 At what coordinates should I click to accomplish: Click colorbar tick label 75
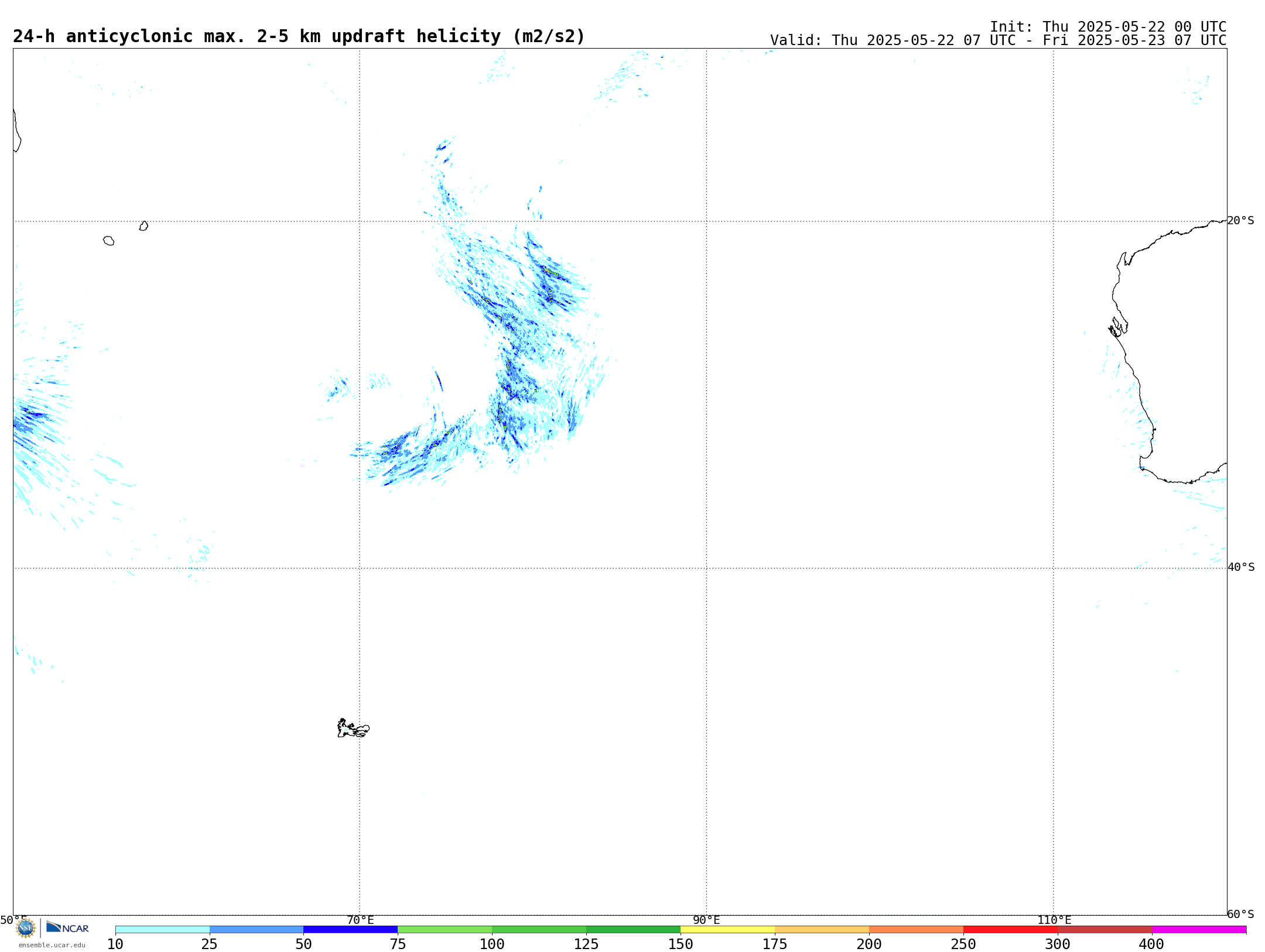pyautogui.click(x=398, y=944)
